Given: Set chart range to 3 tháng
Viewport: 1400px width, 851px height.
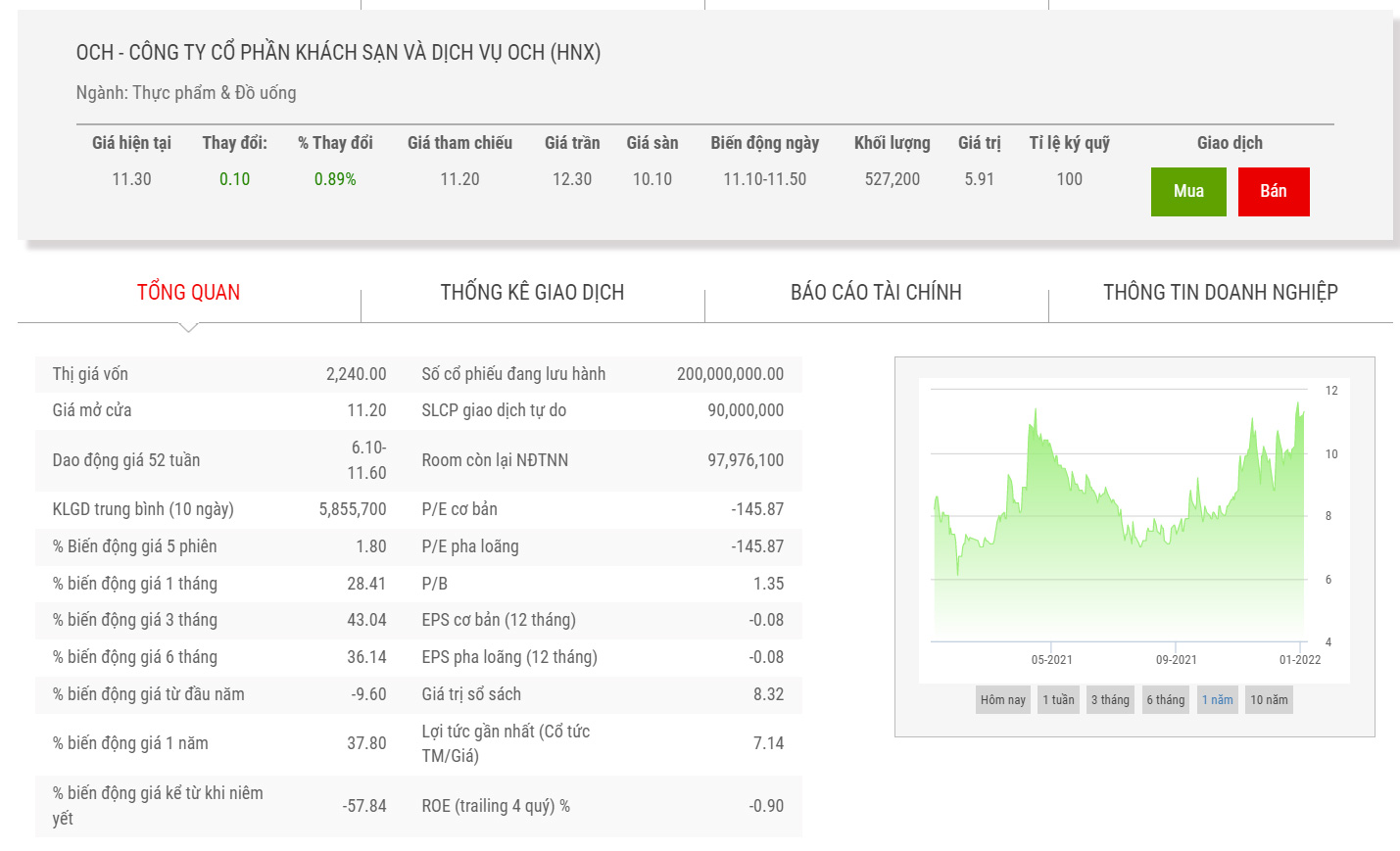Looking at the screenshot, I should (1110, 700).
